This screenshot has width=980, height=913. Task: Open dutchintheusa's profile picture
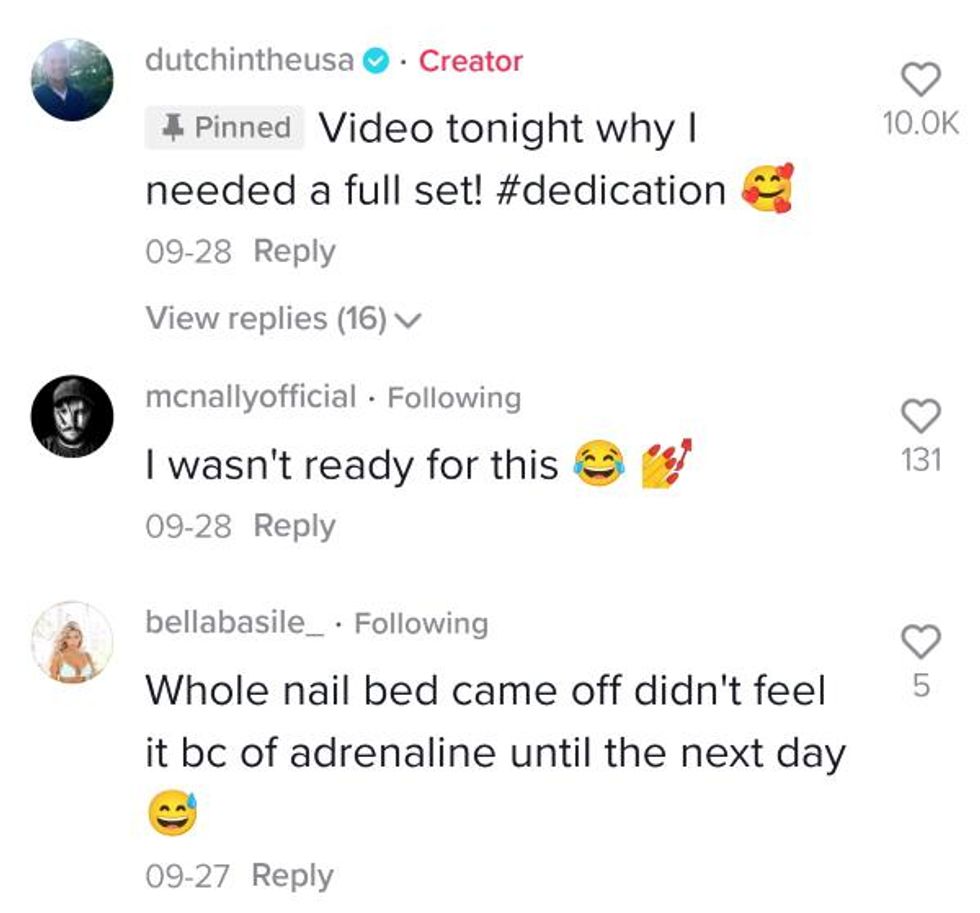(x=72, y=80)
